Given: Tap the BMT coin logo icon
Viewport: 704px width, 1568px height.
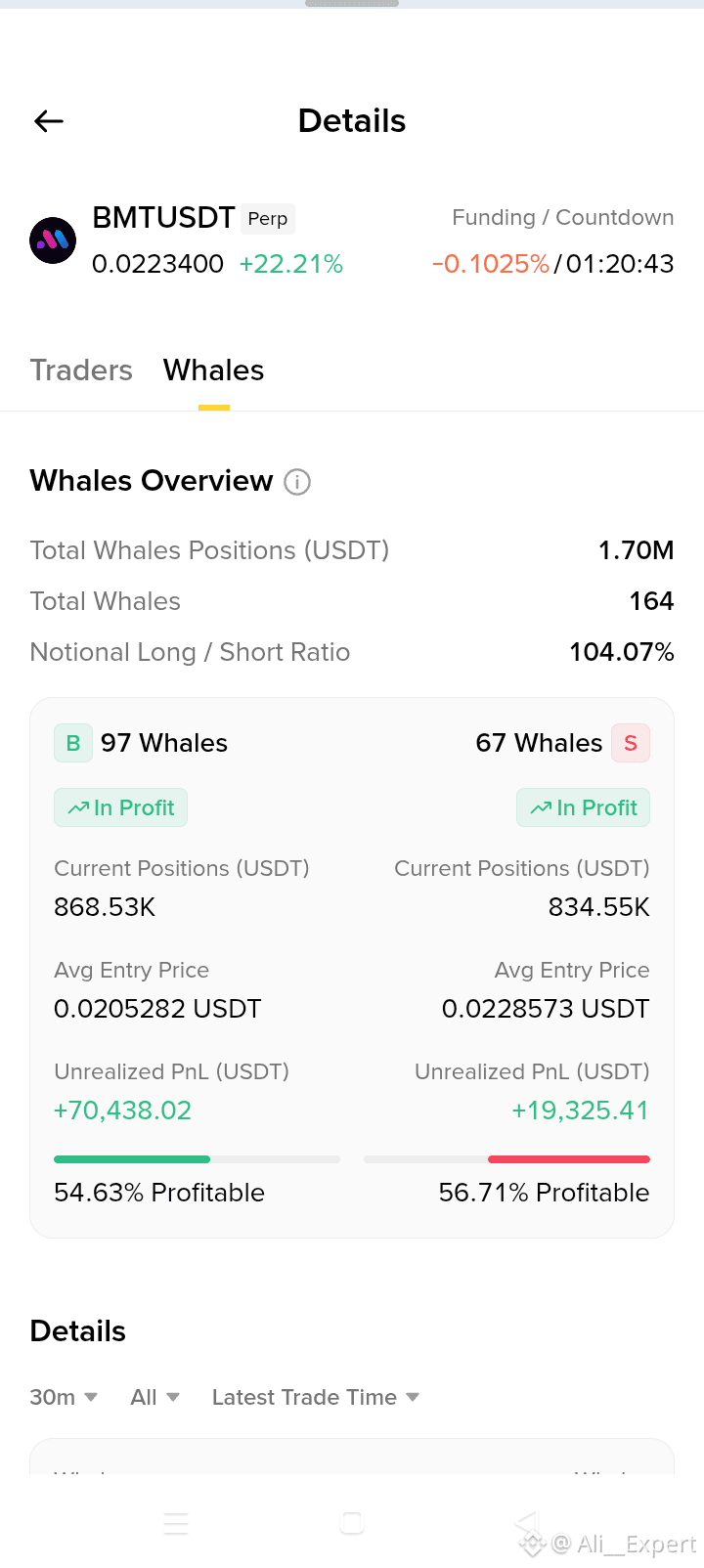Looking at the screenshot, I should coord(53,240).
